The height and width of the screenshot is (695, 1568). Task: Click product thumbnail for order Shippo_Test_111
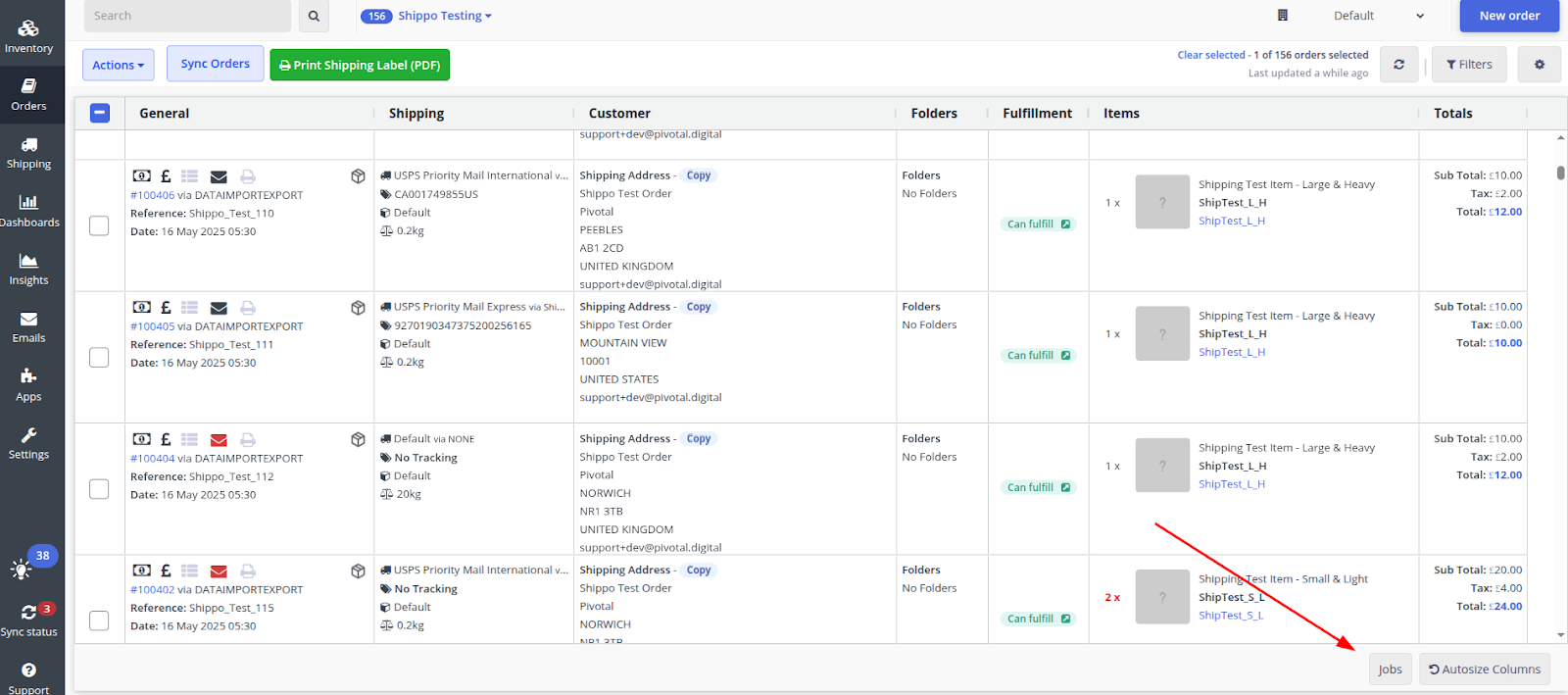(1162, 334)
